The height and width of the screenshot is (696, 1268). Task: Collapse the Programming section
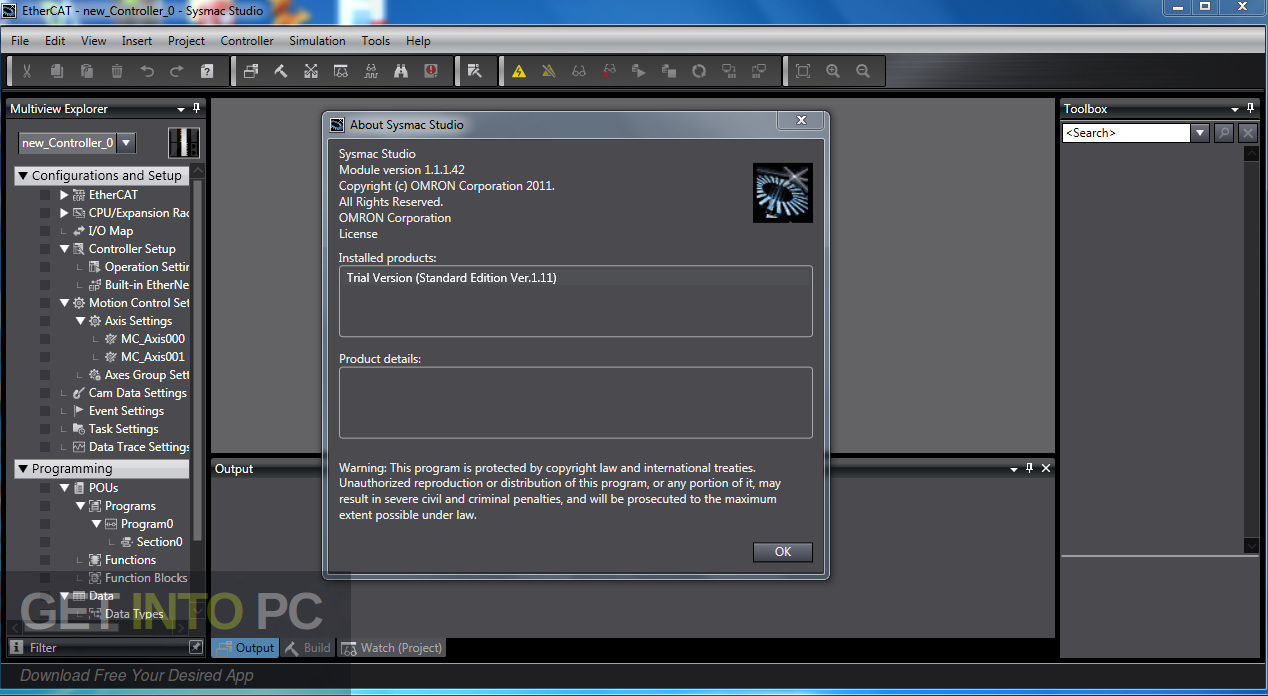point(23,468)
